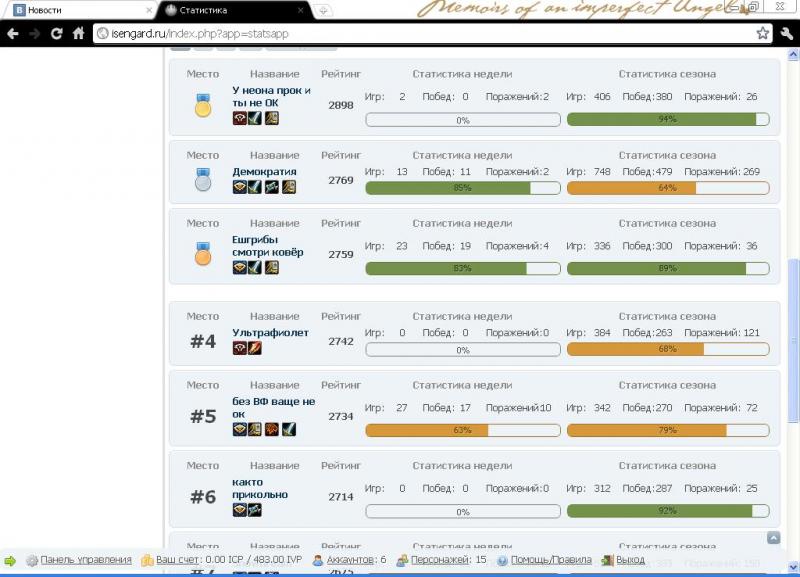800x577 pixels.
Task: Open a new browser tab
Action: click(323, 11)
